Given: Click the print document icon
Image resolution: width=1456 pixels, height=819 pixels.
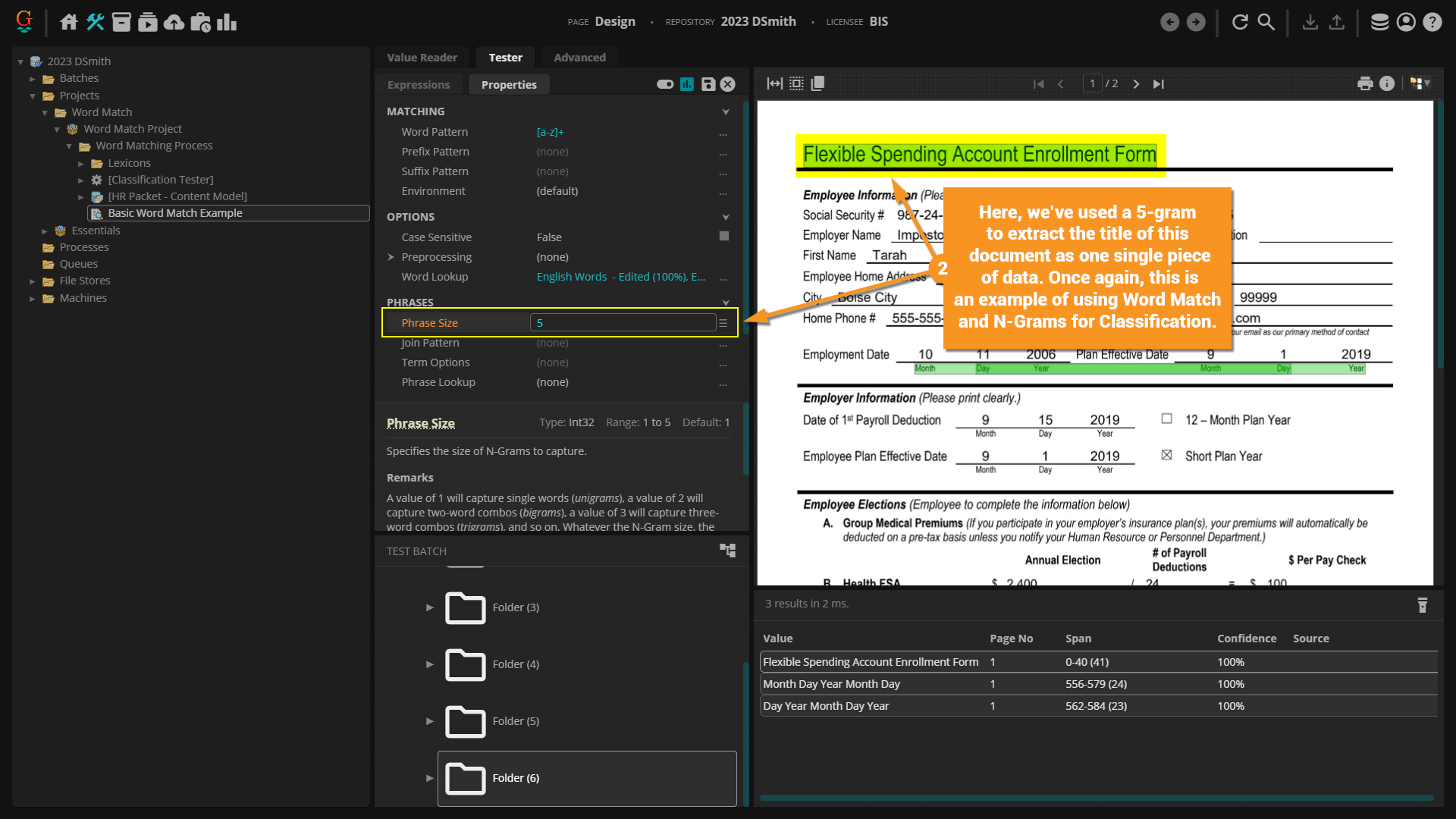Looking at the screenshot, I should (1365, 83).
